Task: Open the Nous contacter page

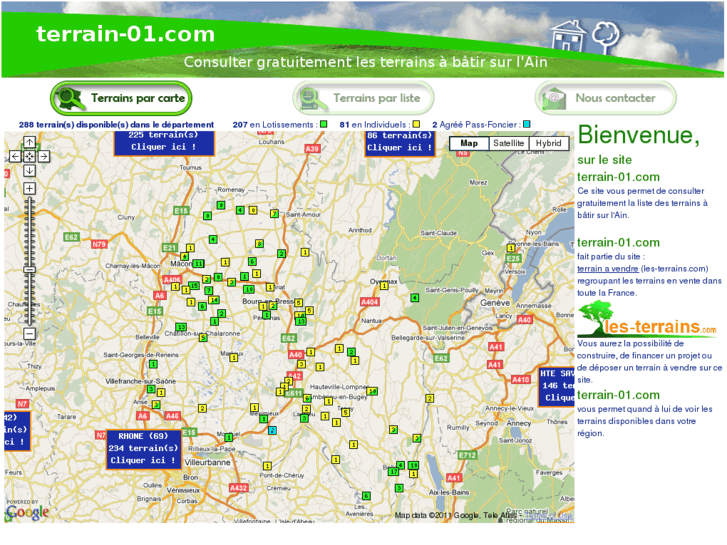Action: [x=606, y=98]
